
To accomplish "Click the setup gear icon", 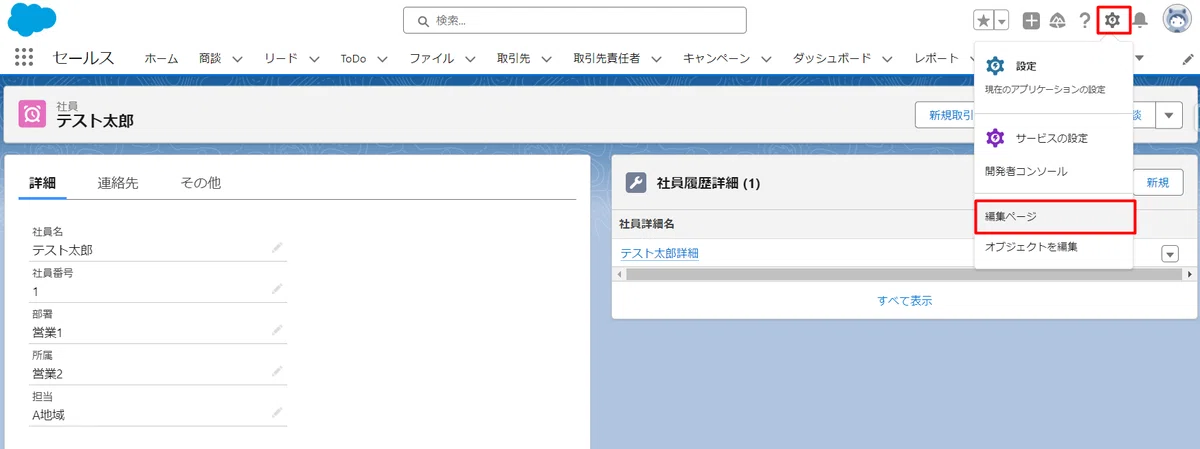I will pos(1112,20).
